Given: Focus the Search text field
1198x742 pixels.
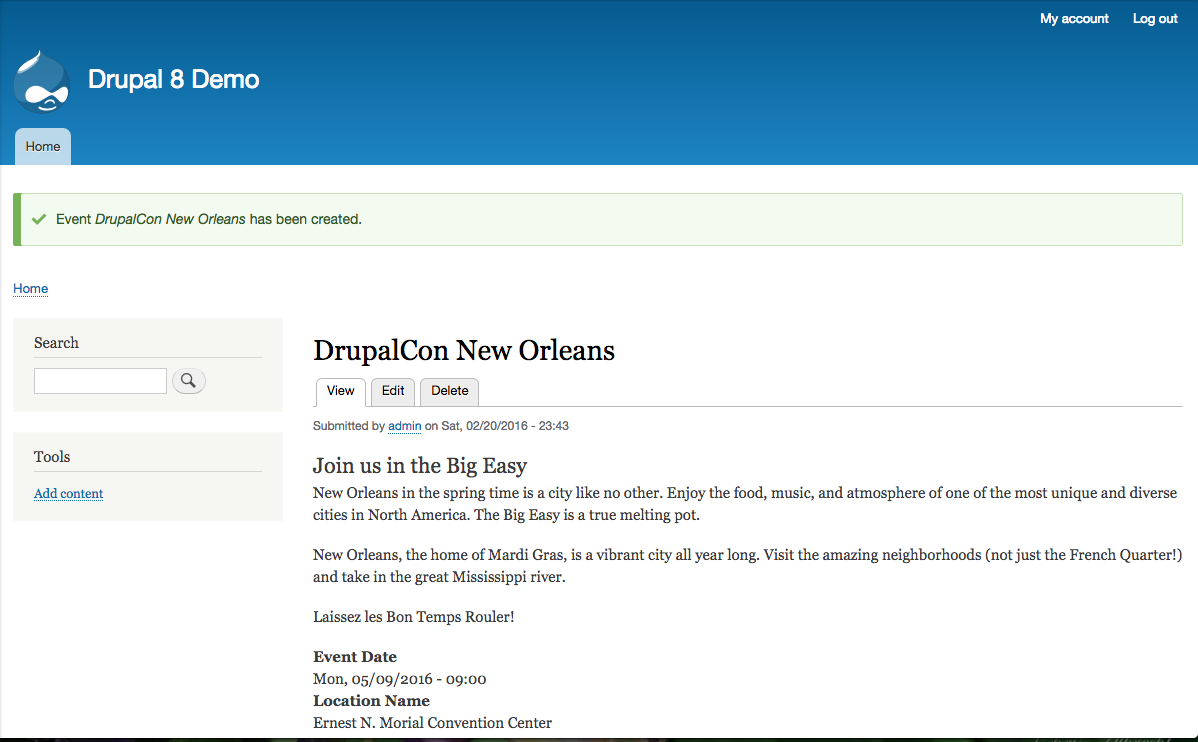Looking at the screenshot, I should (100, 381).
